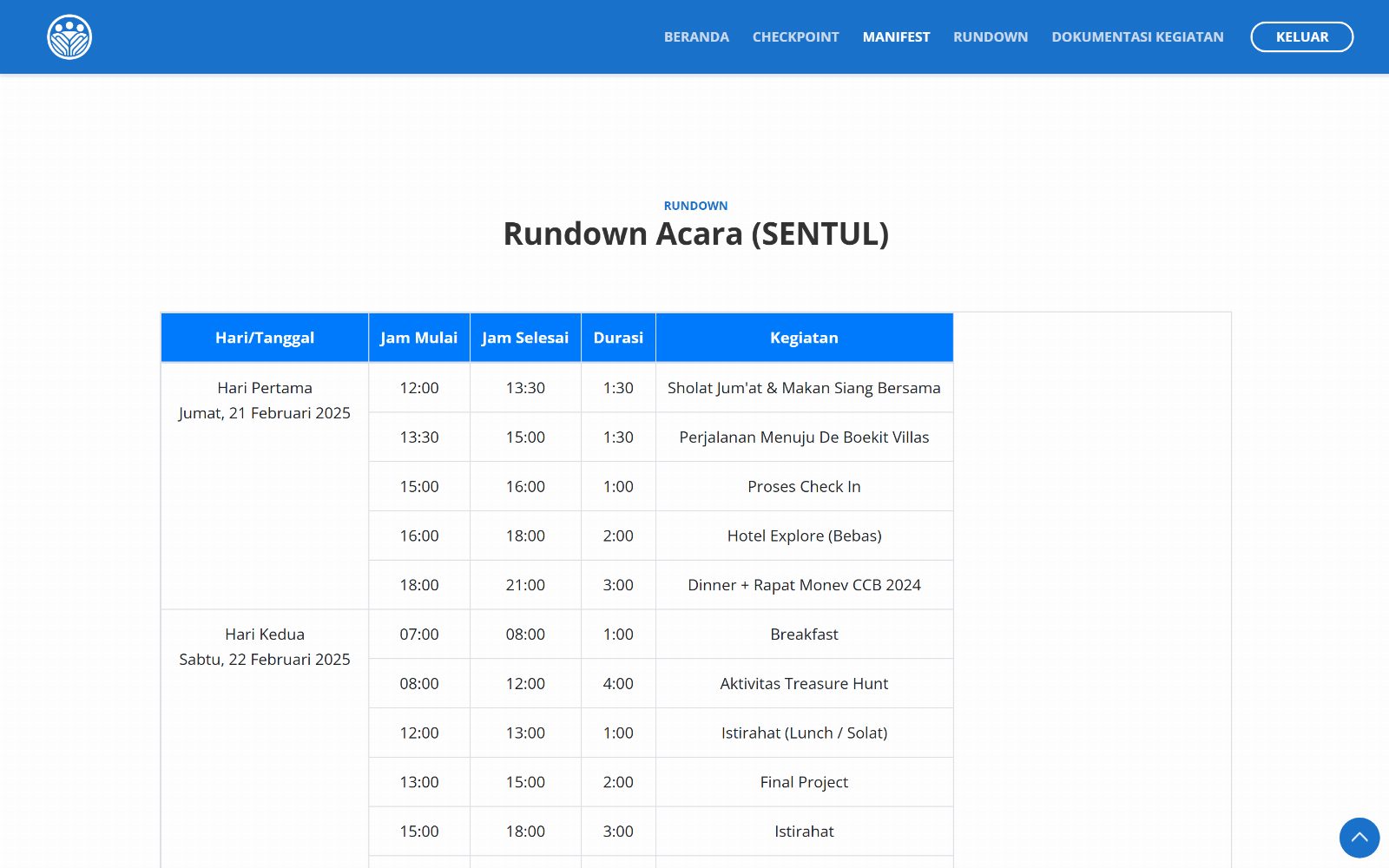This screenshot has width=1389, height=868.
Task: Click the 12:00 start time of Sholat Jum'at row
Action: (x=419, y=388)
